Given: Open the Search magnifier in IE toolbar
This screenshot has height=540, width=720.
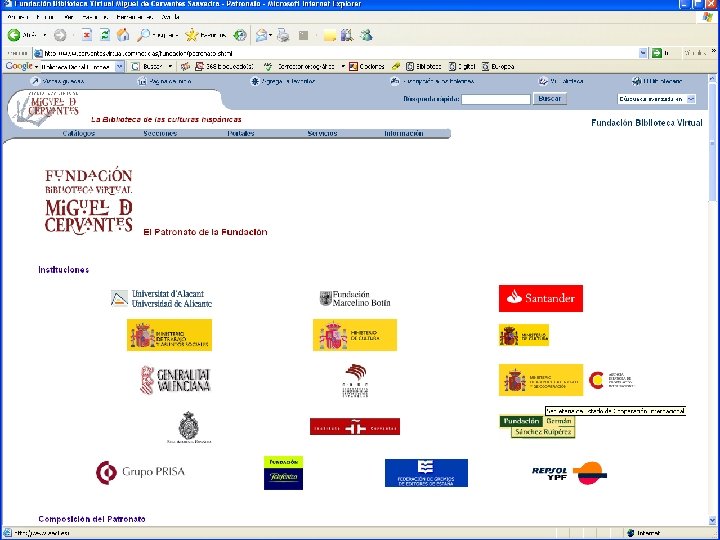Looking at the screenshot, I should pyautogui.click(x=144, y=35).
